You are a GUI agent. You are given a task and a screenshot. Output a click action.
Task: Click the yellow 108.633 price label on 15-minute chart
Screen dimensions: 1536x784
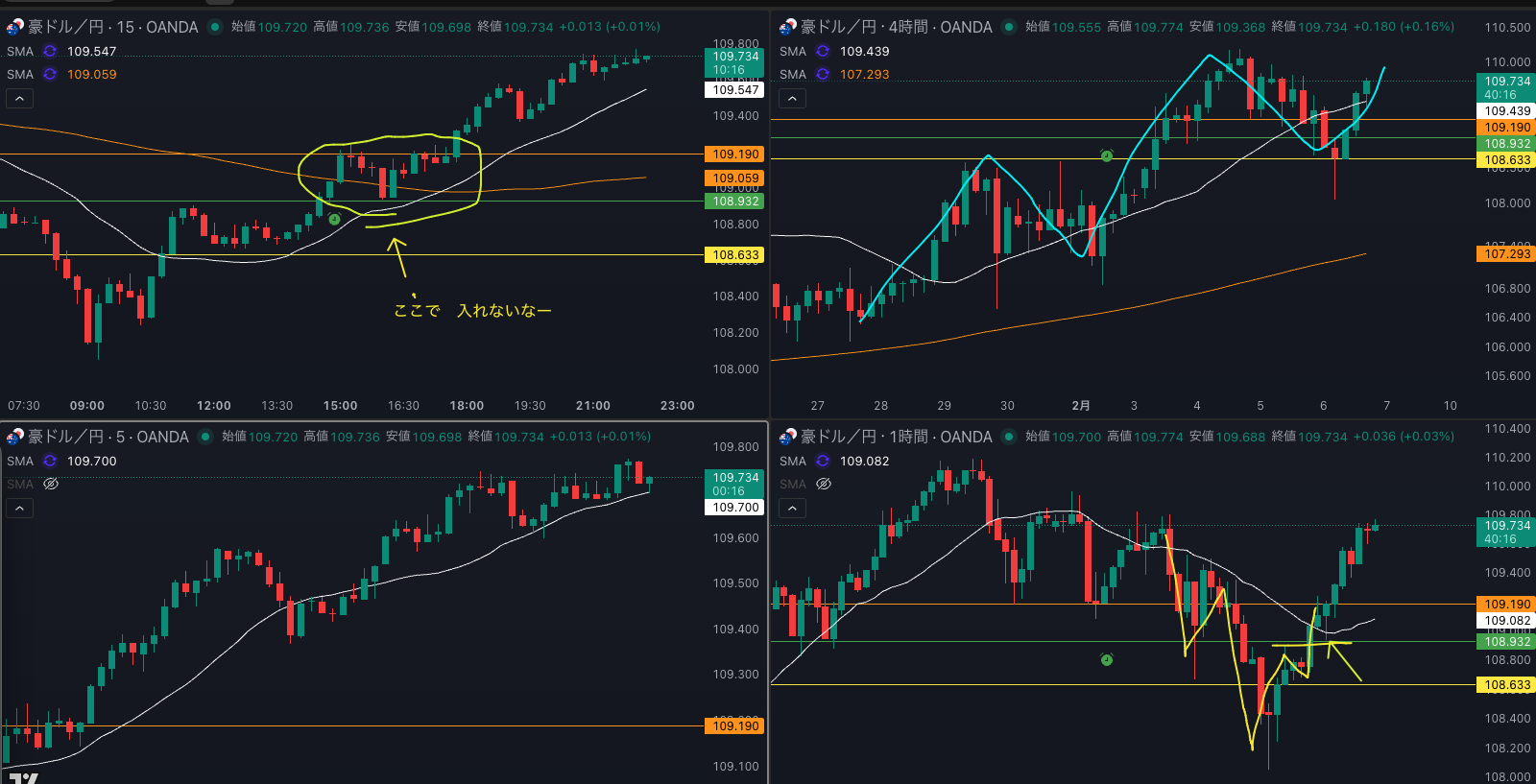pyautogui.click(x=735, y=255)
